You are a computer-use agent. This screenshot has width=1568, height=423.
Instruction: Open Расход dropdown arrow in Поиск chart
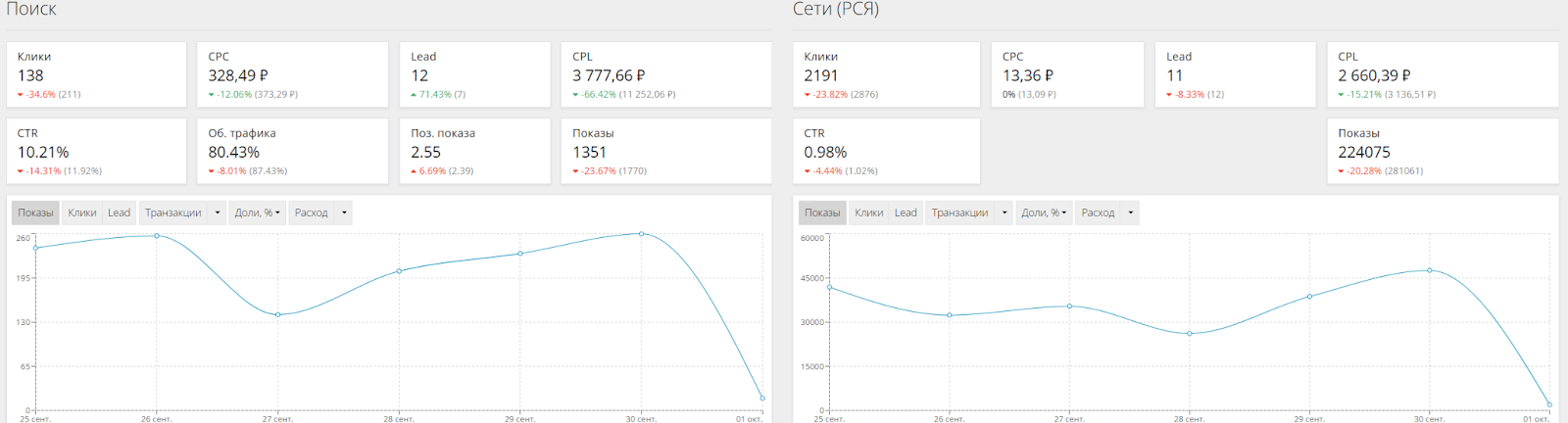(x=344, y=212)
